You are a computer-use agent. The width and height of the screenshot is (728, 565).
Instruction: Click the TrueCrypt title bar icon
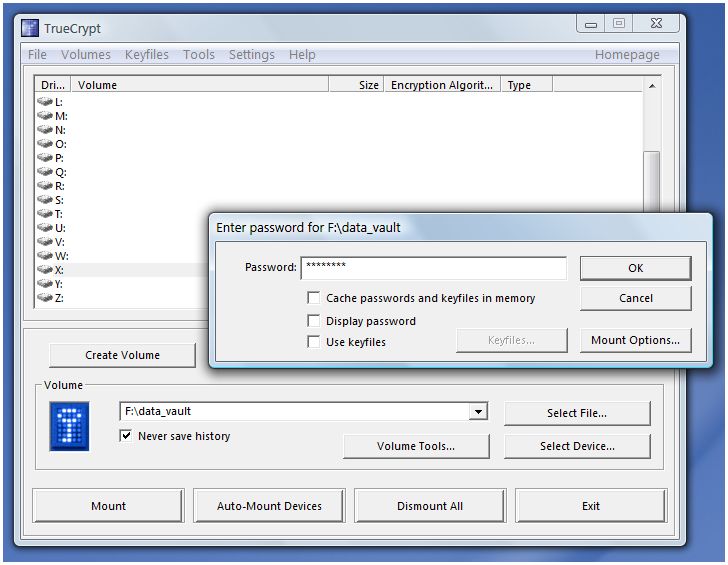(x=30, y=28)
